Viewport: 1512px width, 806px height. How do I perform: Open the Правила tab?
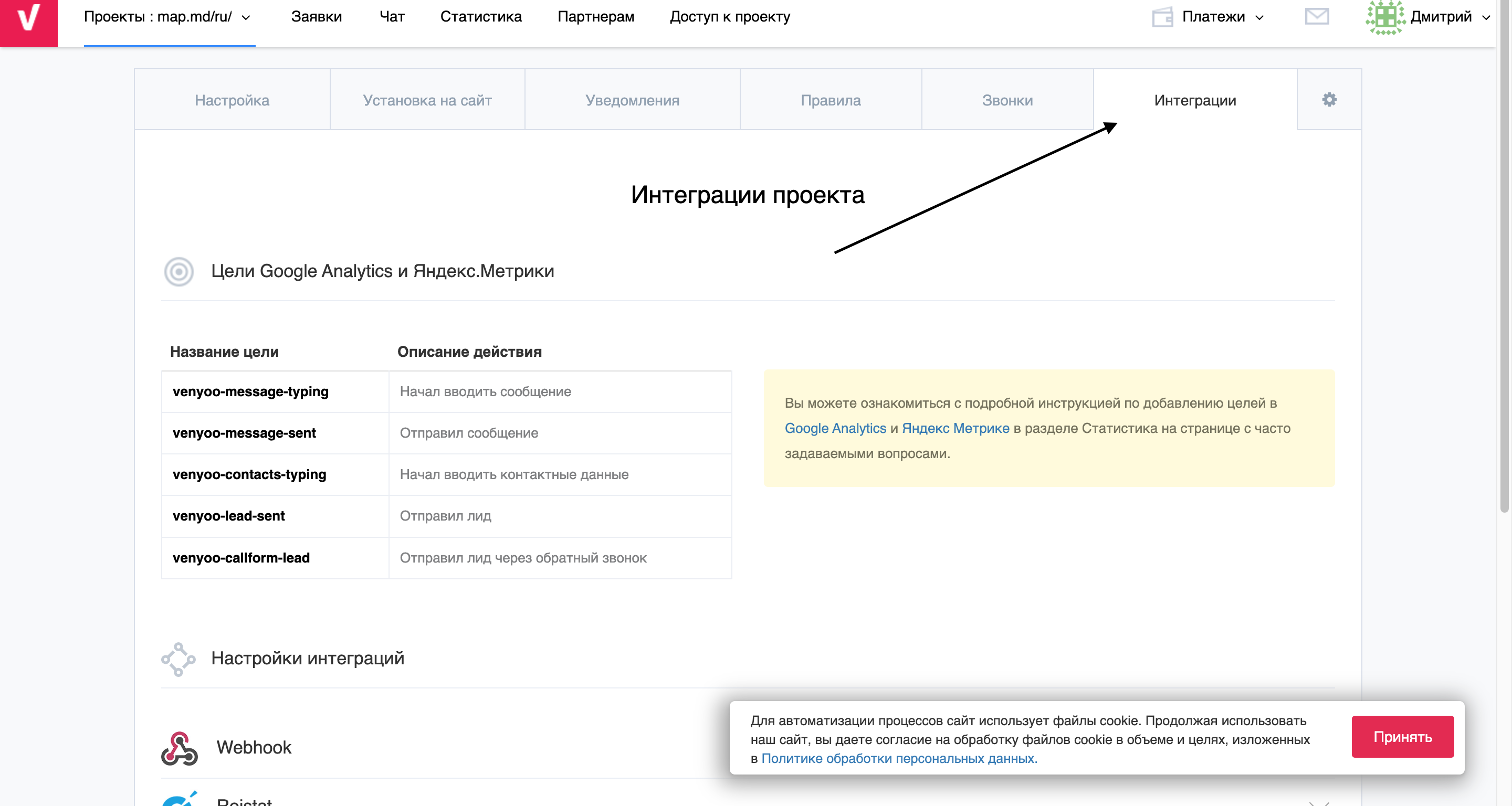[x=831, y=100]
